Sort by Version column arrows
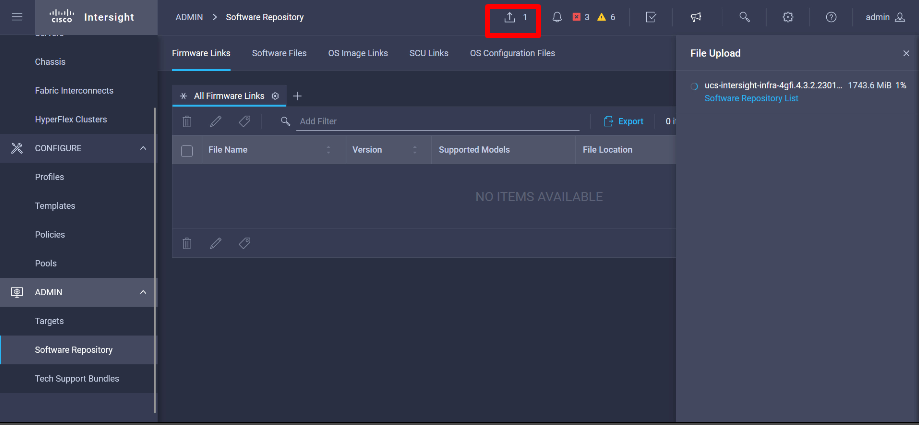This screenshot has width=919, height=425. pyautogui.click(x=414, y=150)
